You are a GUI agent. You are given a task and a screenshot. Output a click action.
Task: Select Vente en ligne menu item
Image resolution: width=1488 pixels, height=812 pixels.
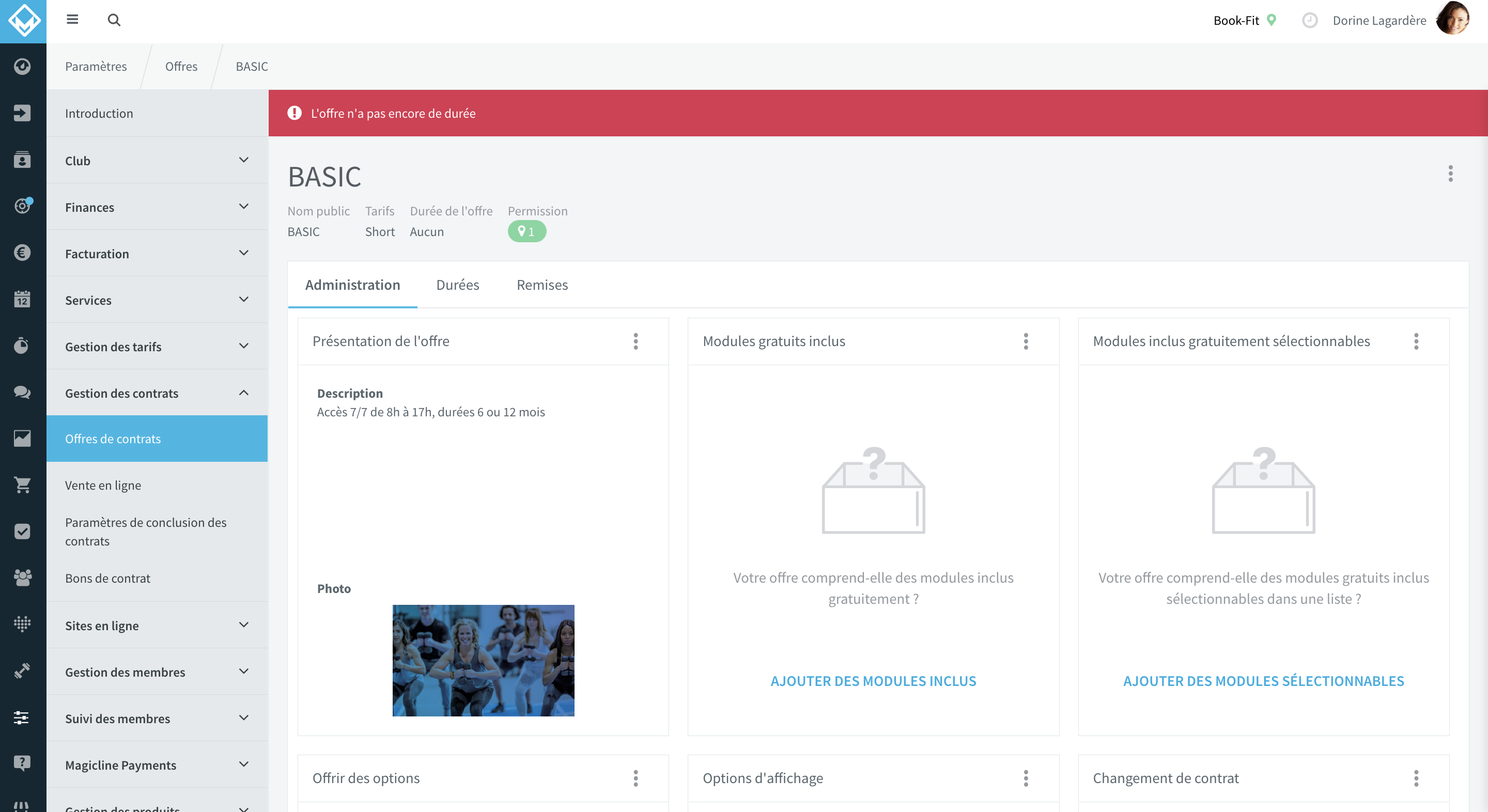pos(157,485)
